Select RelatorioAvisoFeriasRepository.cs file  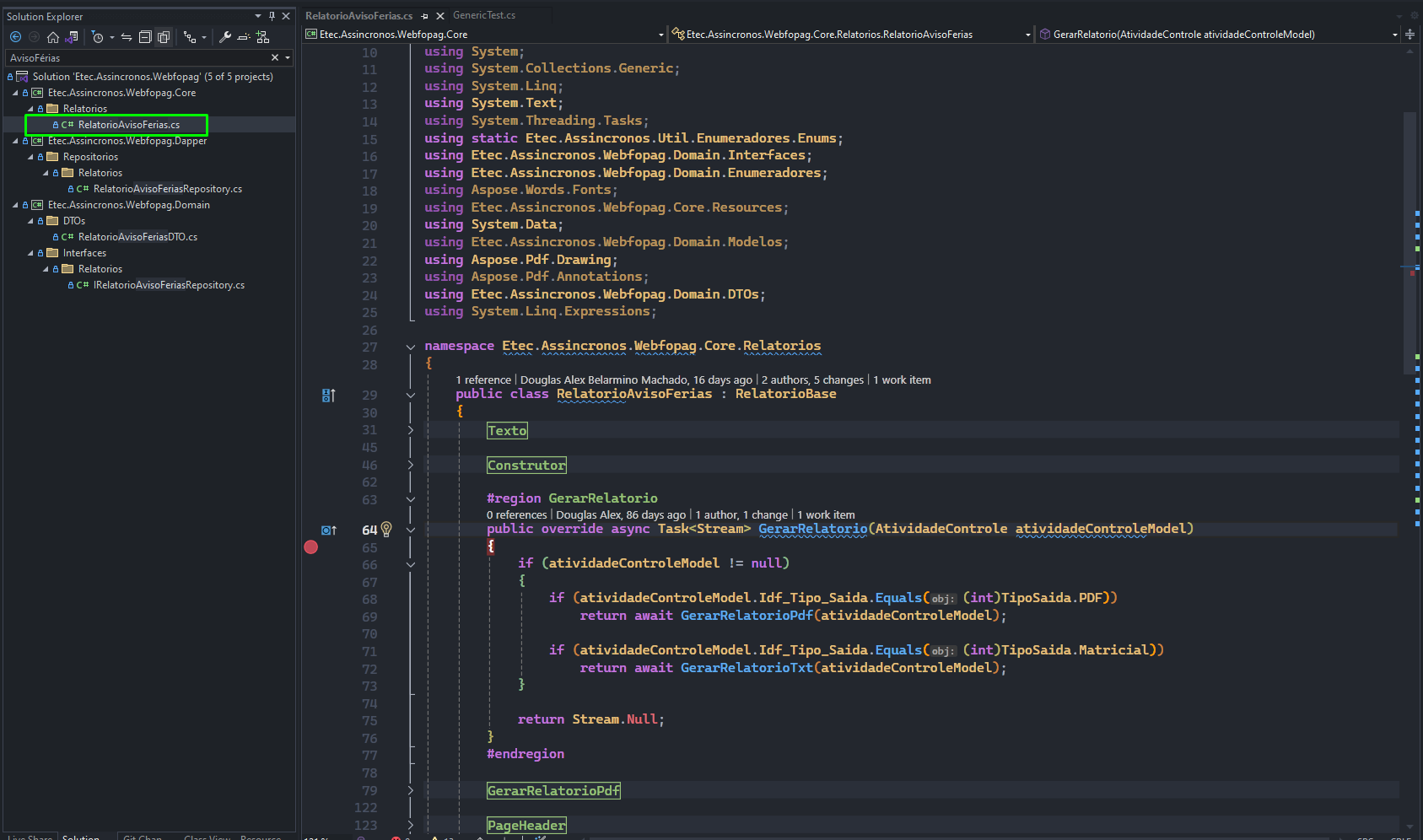coord(167,189)
